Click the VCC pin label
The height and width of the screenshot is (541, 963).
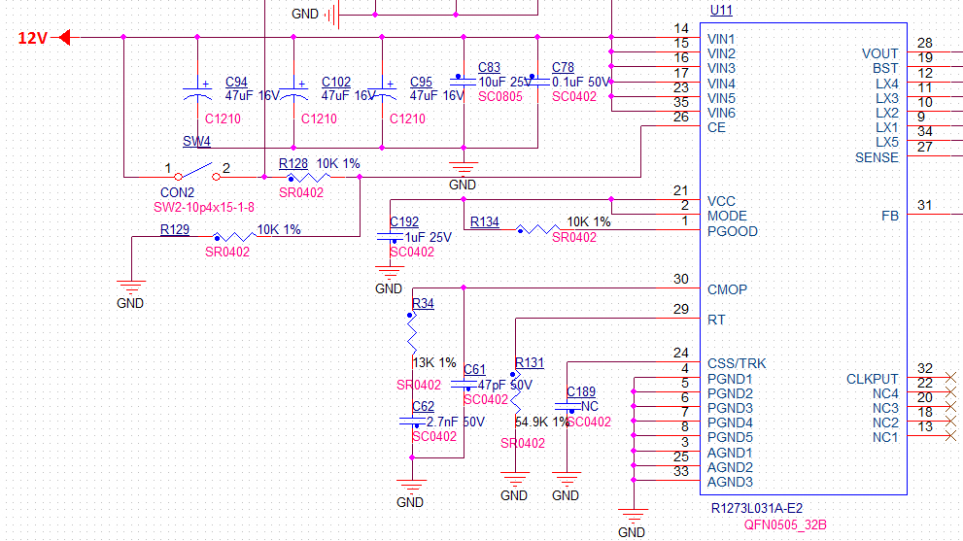pos(721,201)
